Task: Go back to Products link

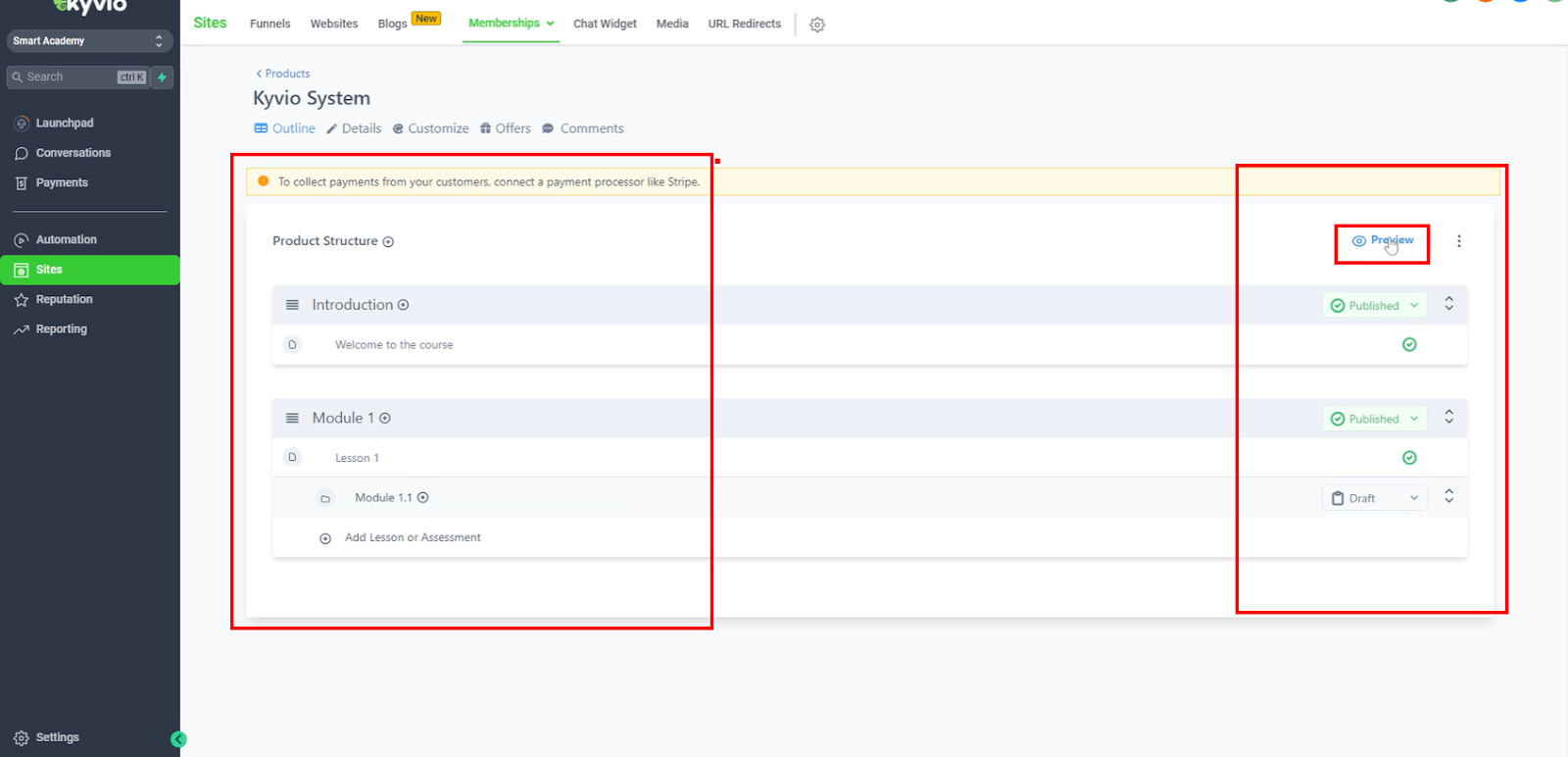Action: pos(283,74)
